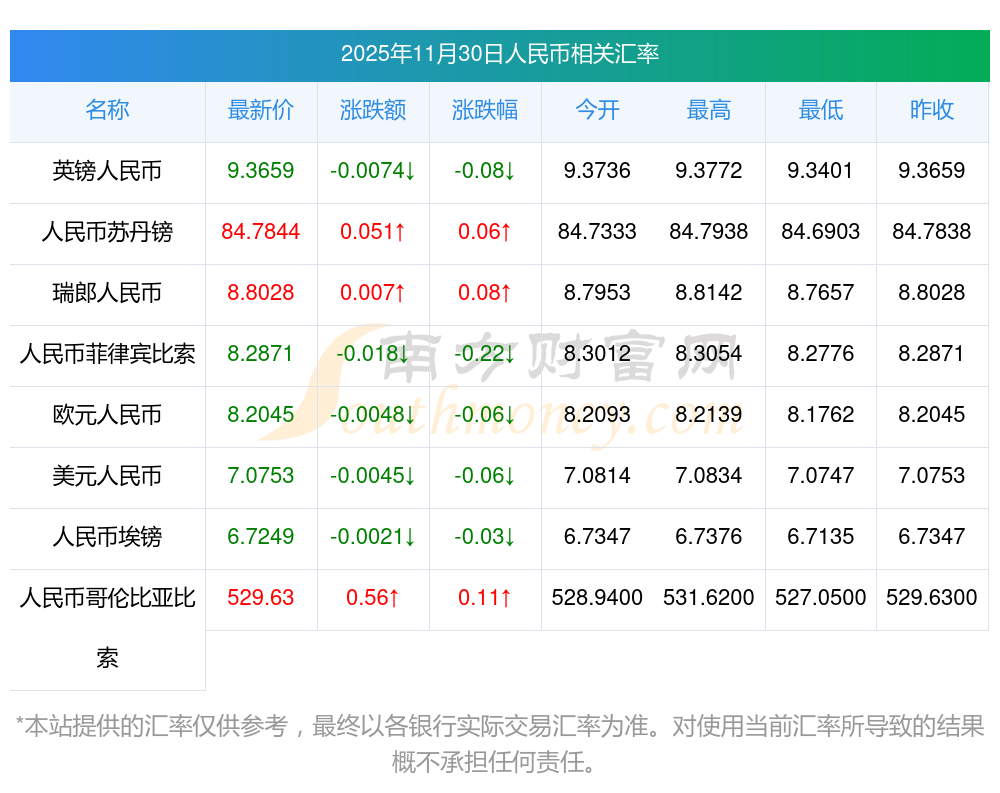Image resolution: width=1000 pixels, height=793 pixels.
Task: Select the -0.0045↓ change value for USD
Action: tap(373, 476)
